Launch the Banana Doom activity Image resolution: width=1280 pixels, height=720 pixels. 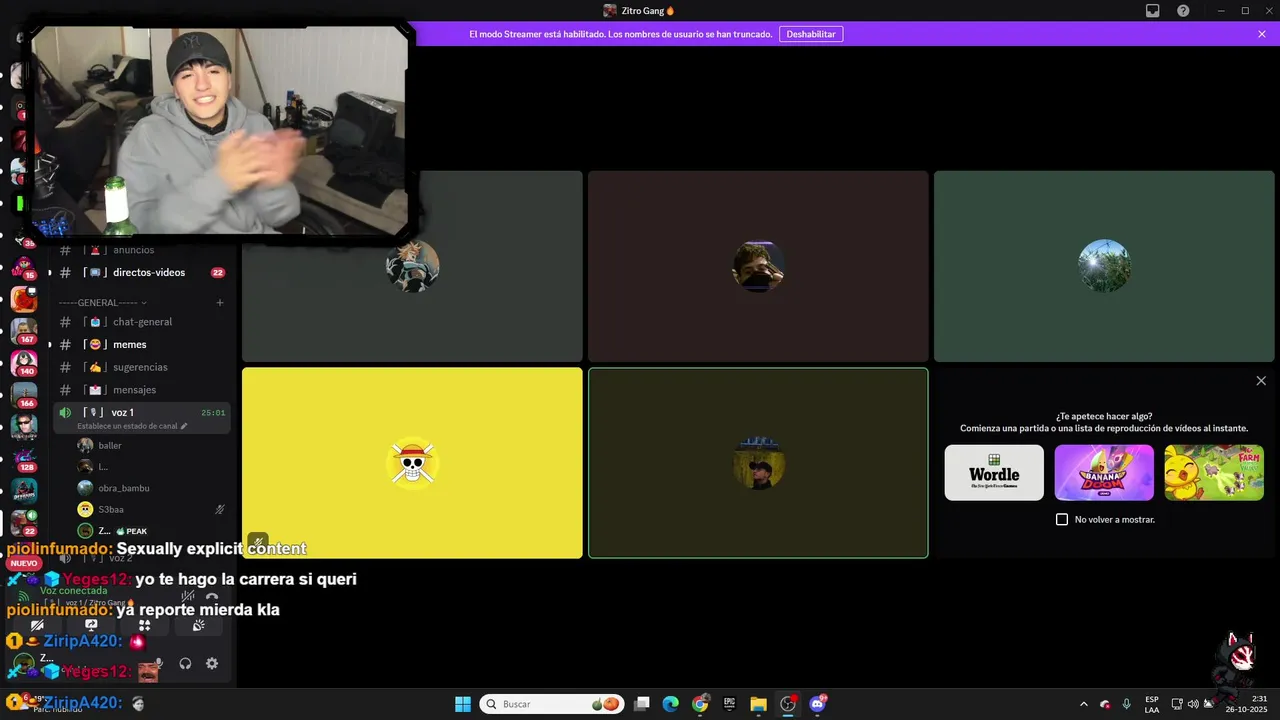[1104, 473]
